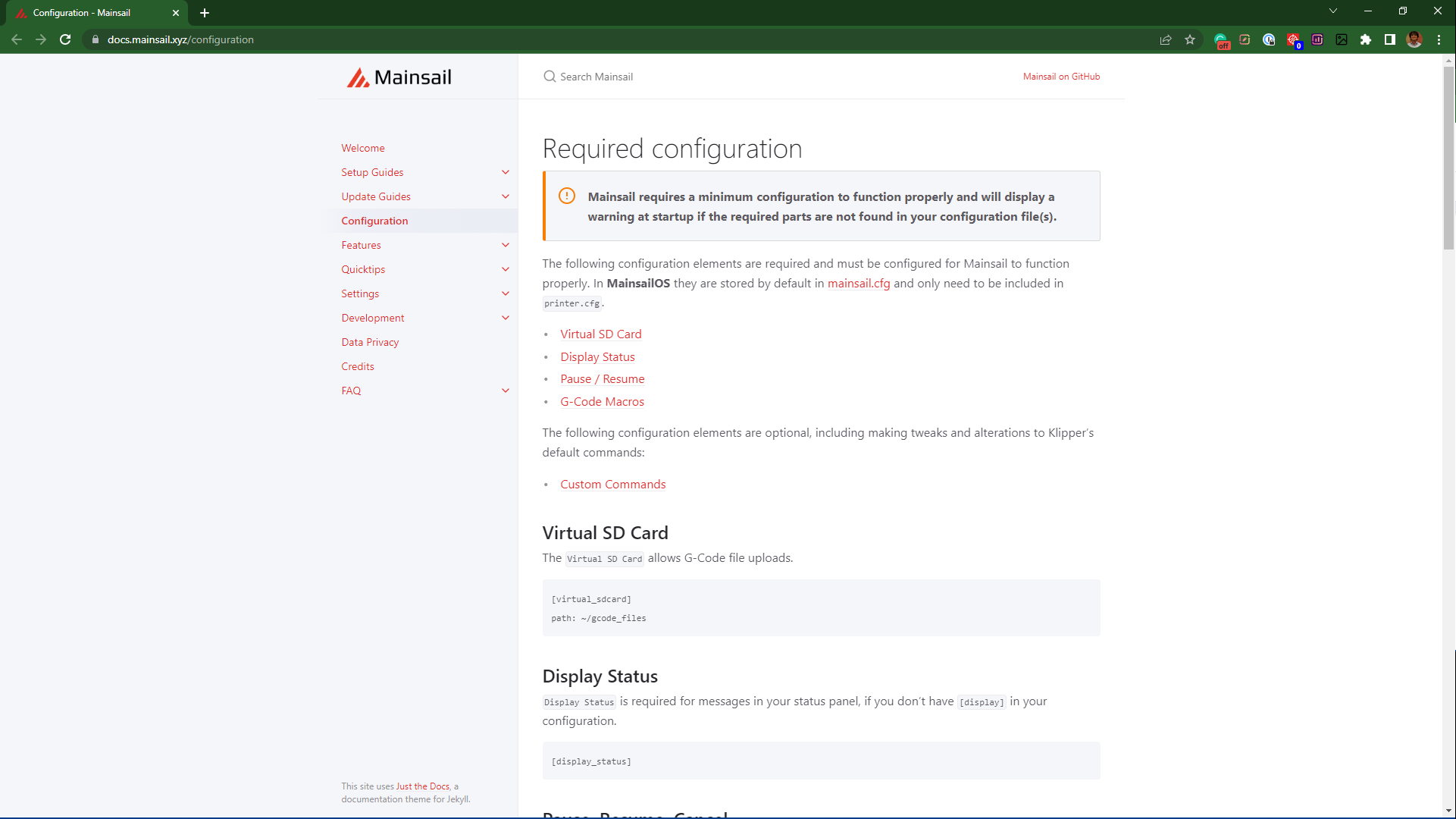Open the Development link
The height and width of the screenshot is (819, 1456).
point(373,318)
